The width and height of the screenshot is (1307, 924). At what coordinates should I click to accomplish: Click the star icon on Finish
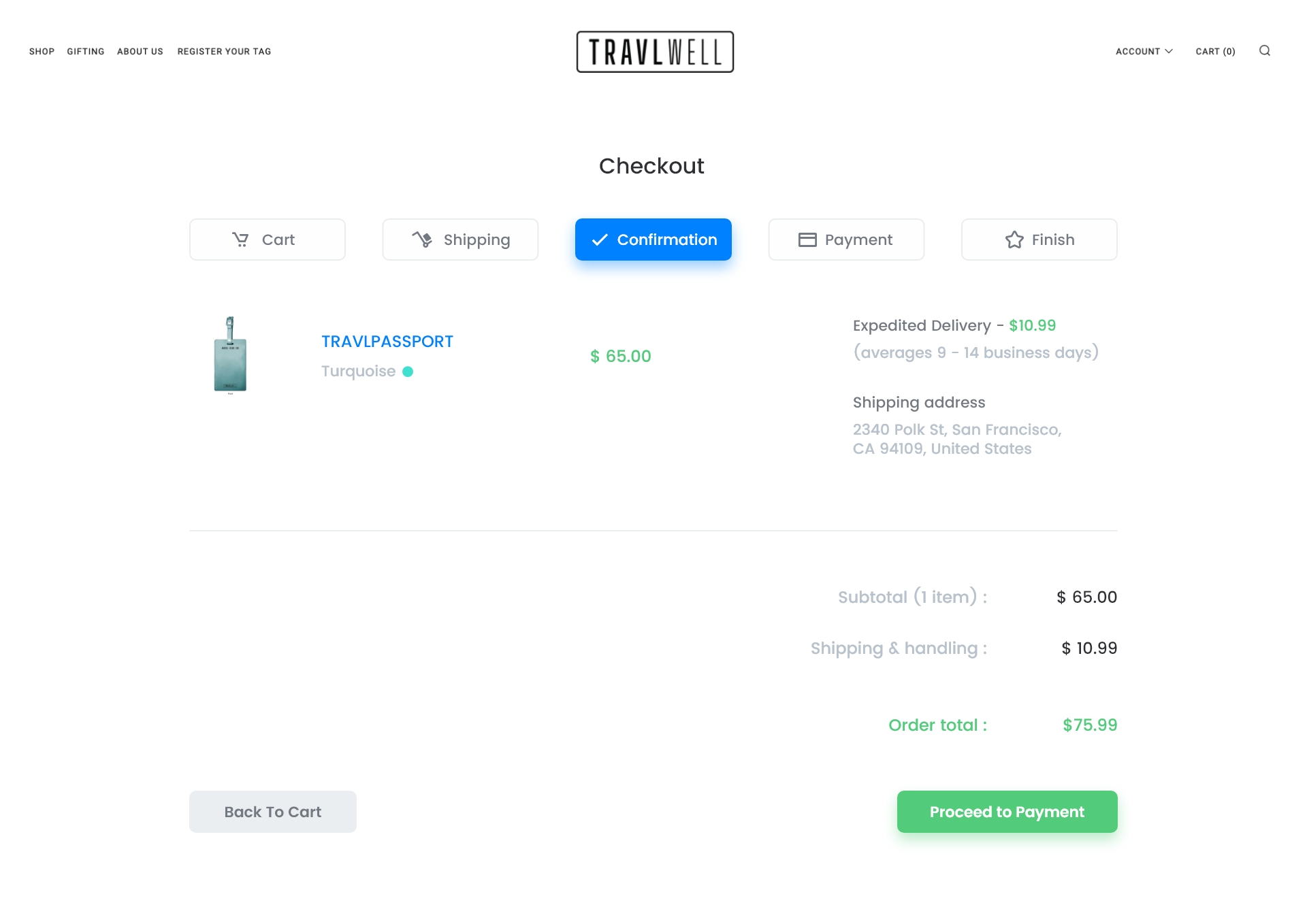tap(1014, 240)
